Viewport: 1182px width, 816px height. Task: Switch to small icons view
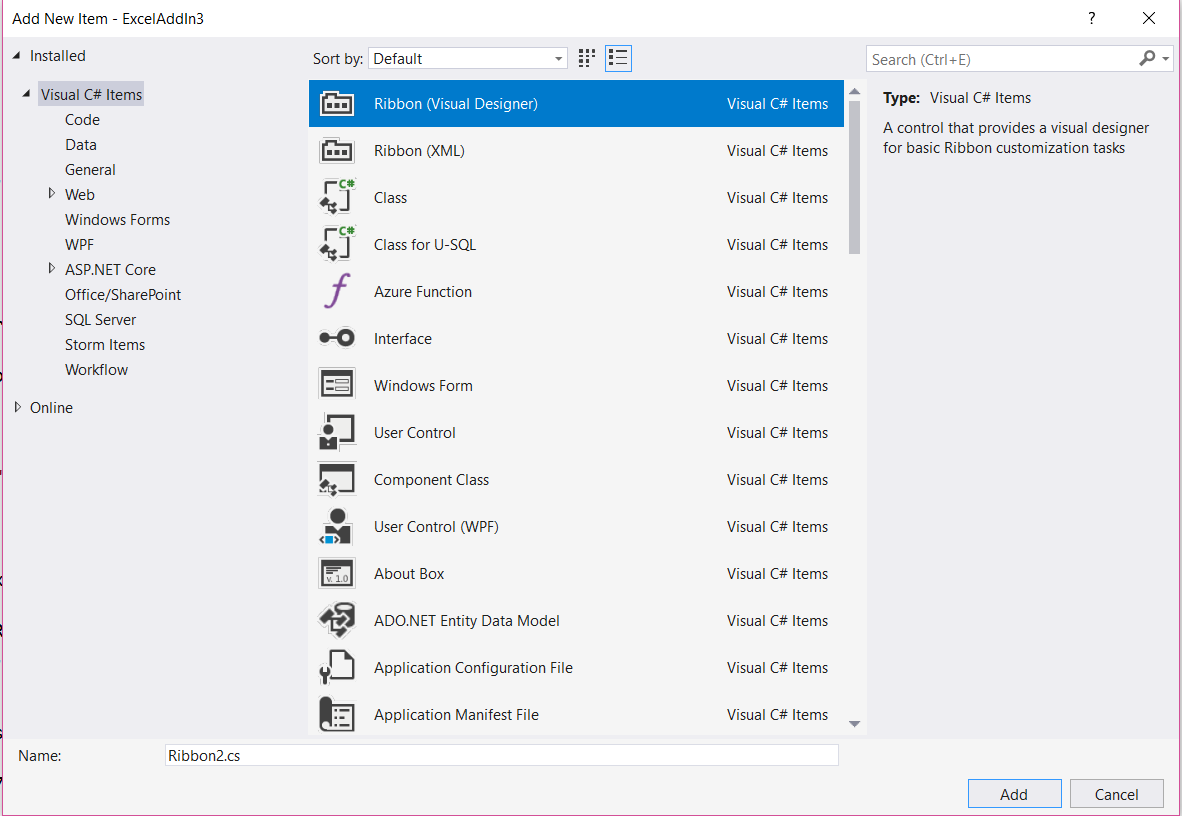point(587,58)
